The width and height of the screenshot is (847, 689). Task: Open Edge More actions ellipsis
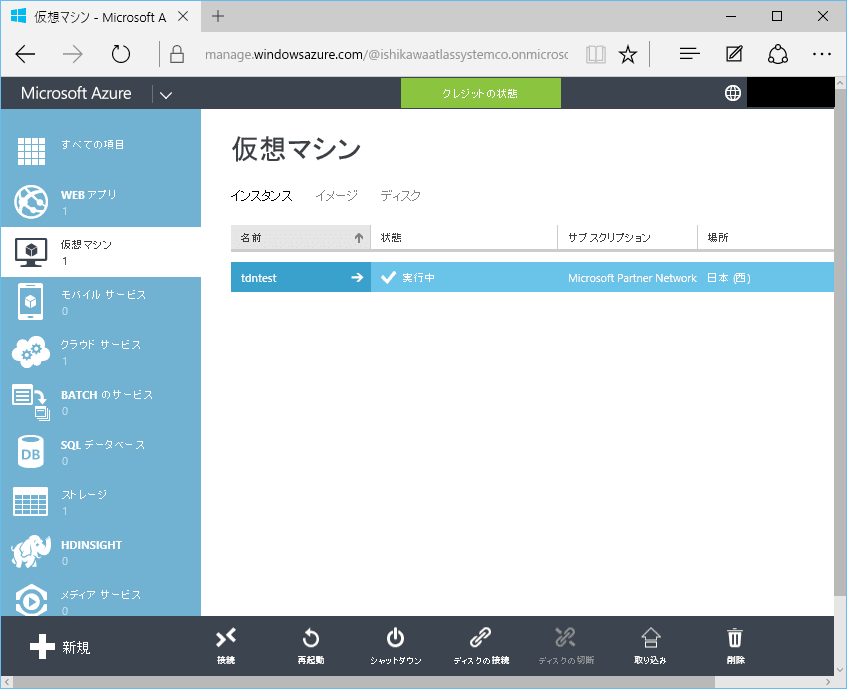tap(822, 54)
